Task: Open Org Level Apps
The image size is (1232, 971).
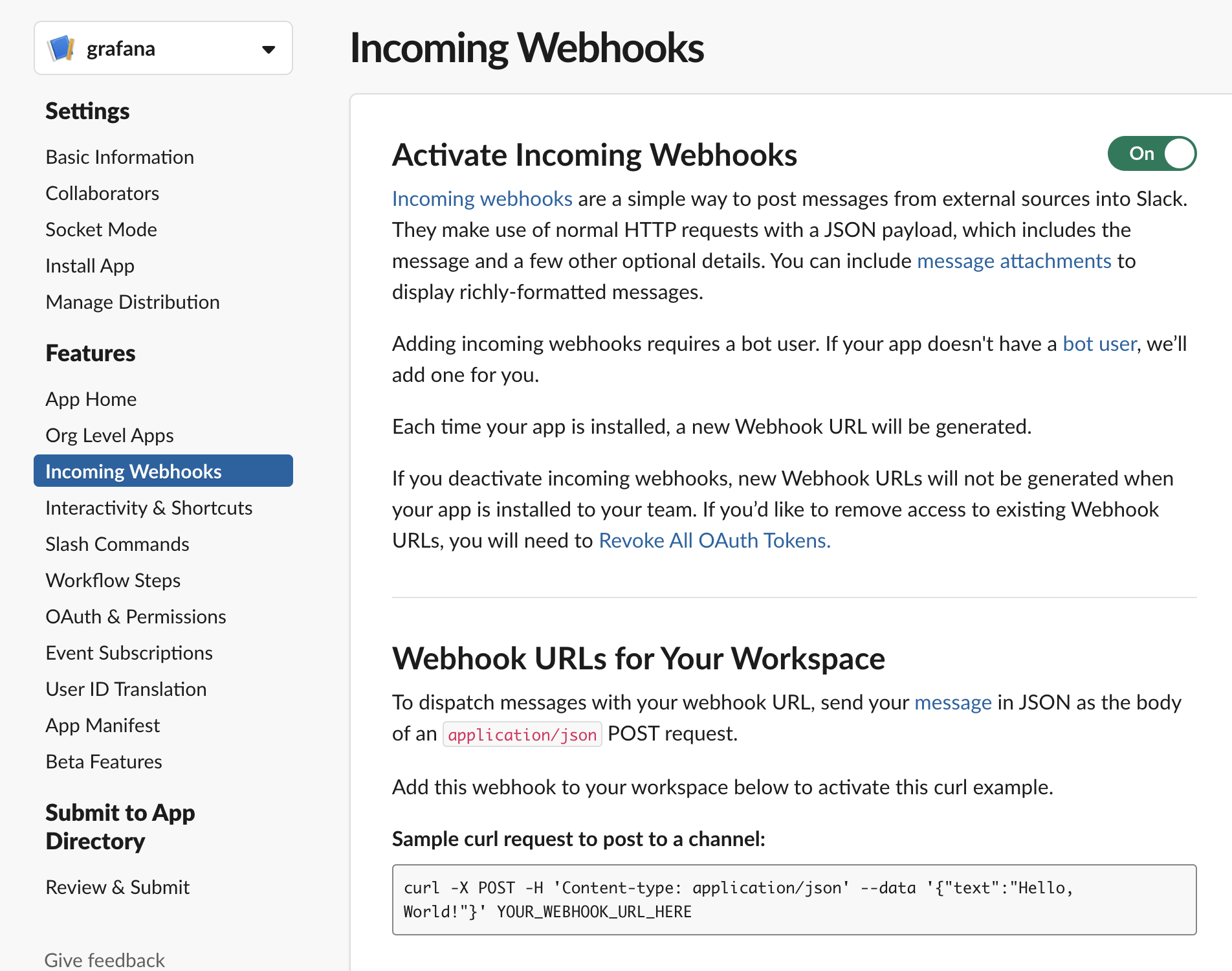Action: coord(109,436)
